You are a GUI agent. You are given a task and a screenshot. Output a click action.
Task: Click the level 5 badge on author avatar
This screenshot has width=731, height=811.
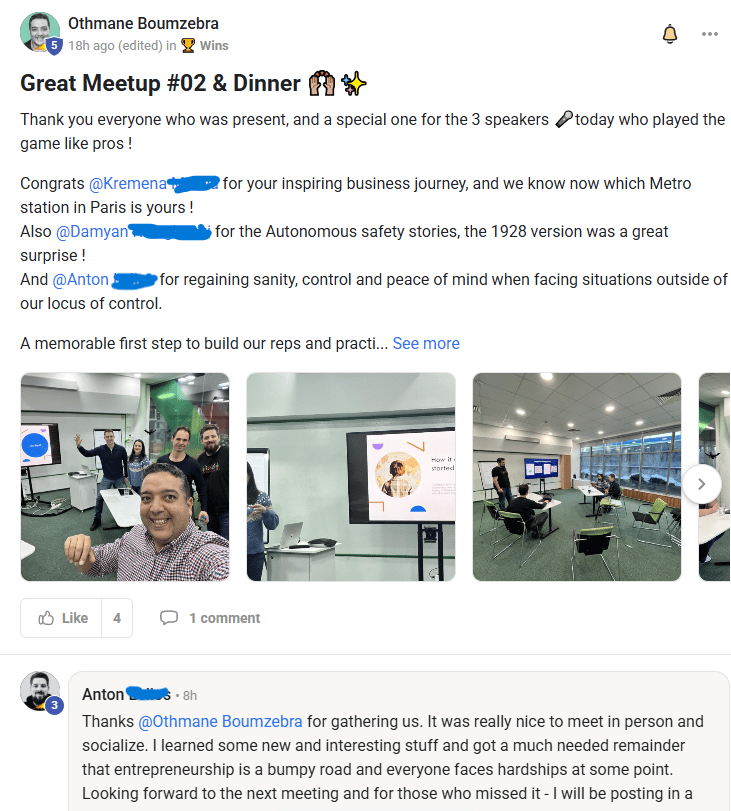54,46
